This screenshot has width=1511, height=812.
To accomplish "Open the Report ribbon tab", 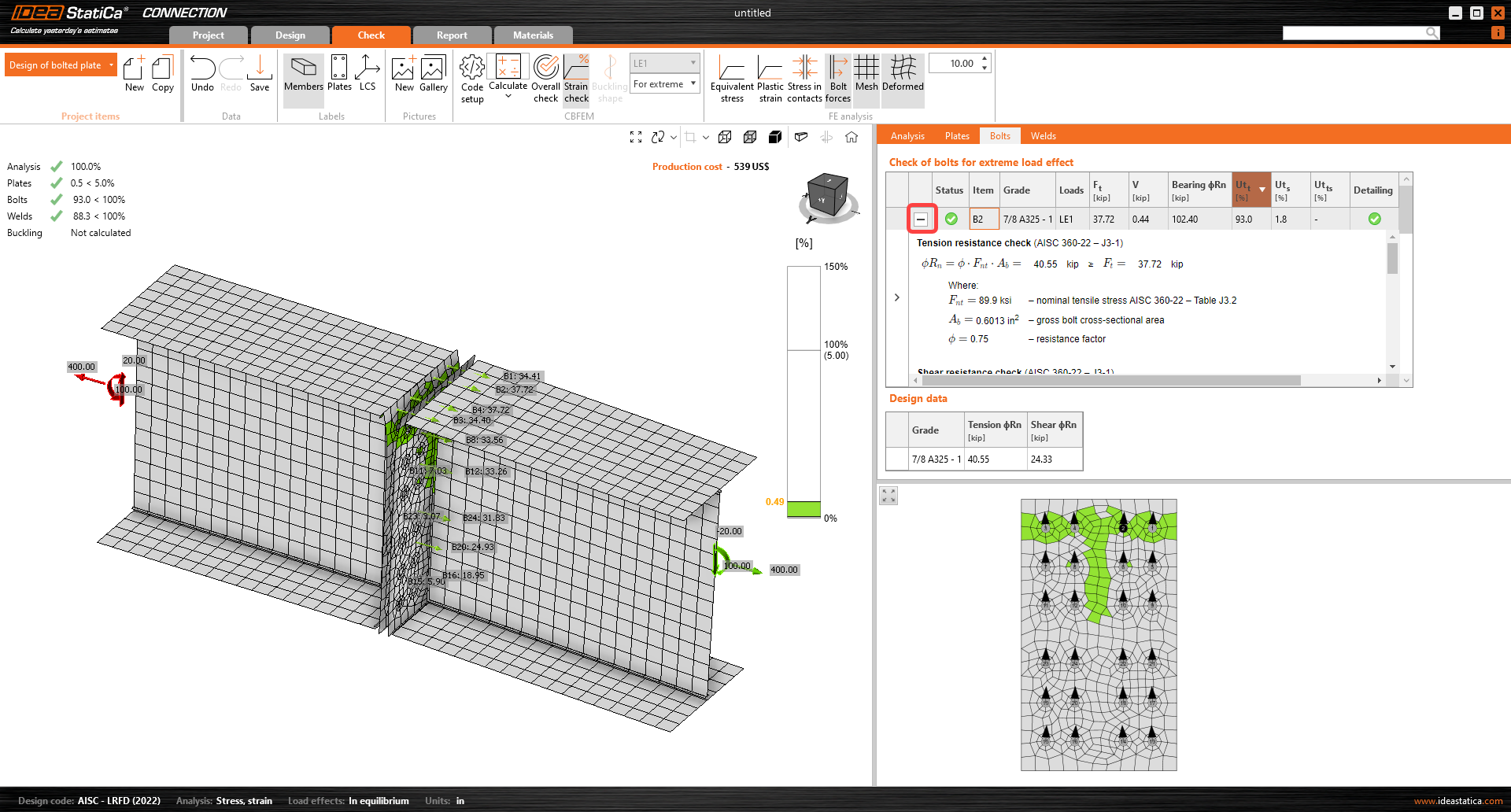I will tap(452, 35).
